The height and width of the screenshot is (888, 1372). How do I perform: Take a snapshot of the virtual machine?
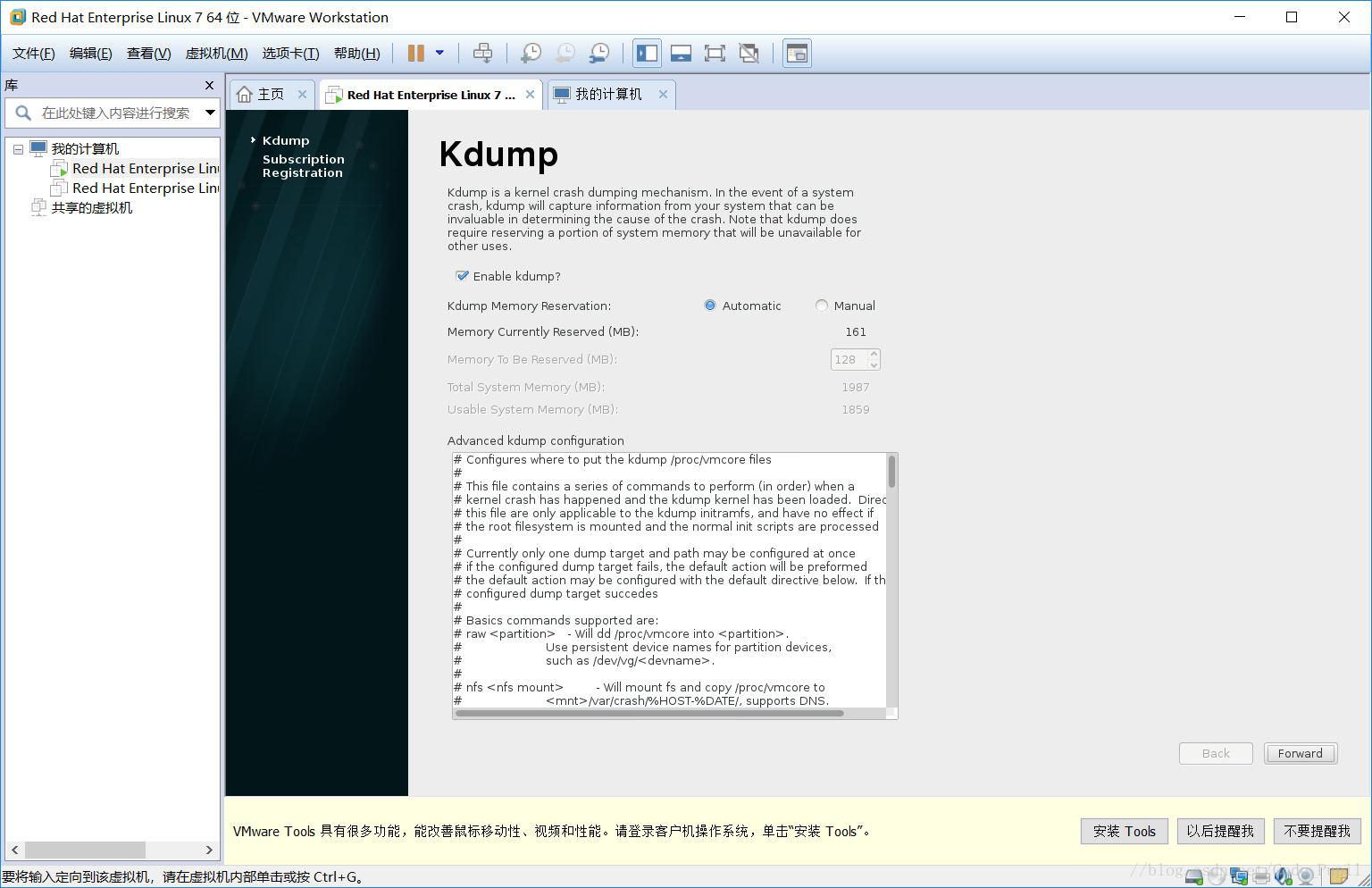tap(531, 54)
